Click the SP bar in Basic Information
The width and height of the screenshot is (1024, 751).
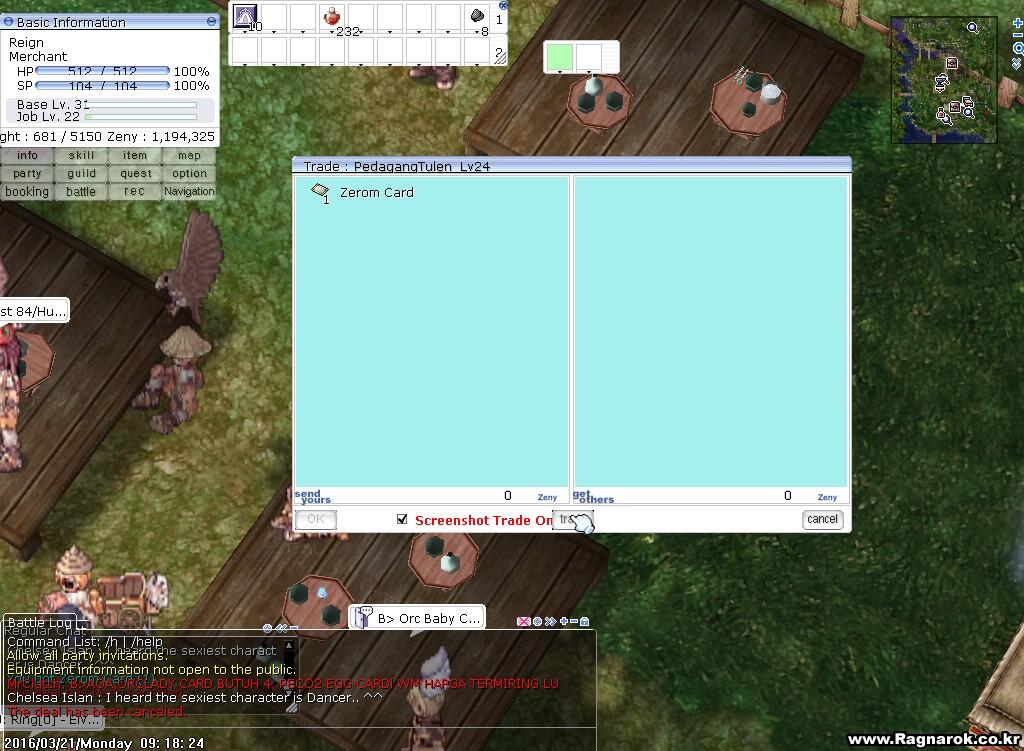103,86
